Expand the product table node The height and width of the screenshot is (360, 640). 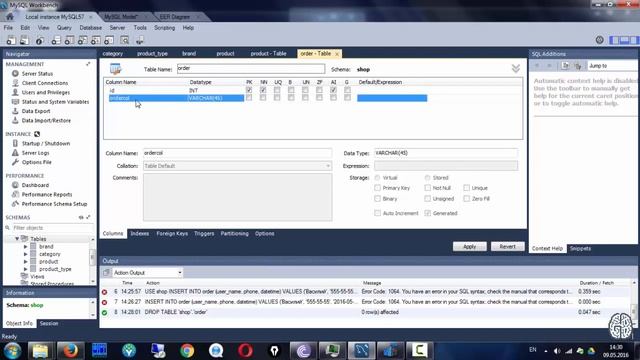tap(25, 262)
